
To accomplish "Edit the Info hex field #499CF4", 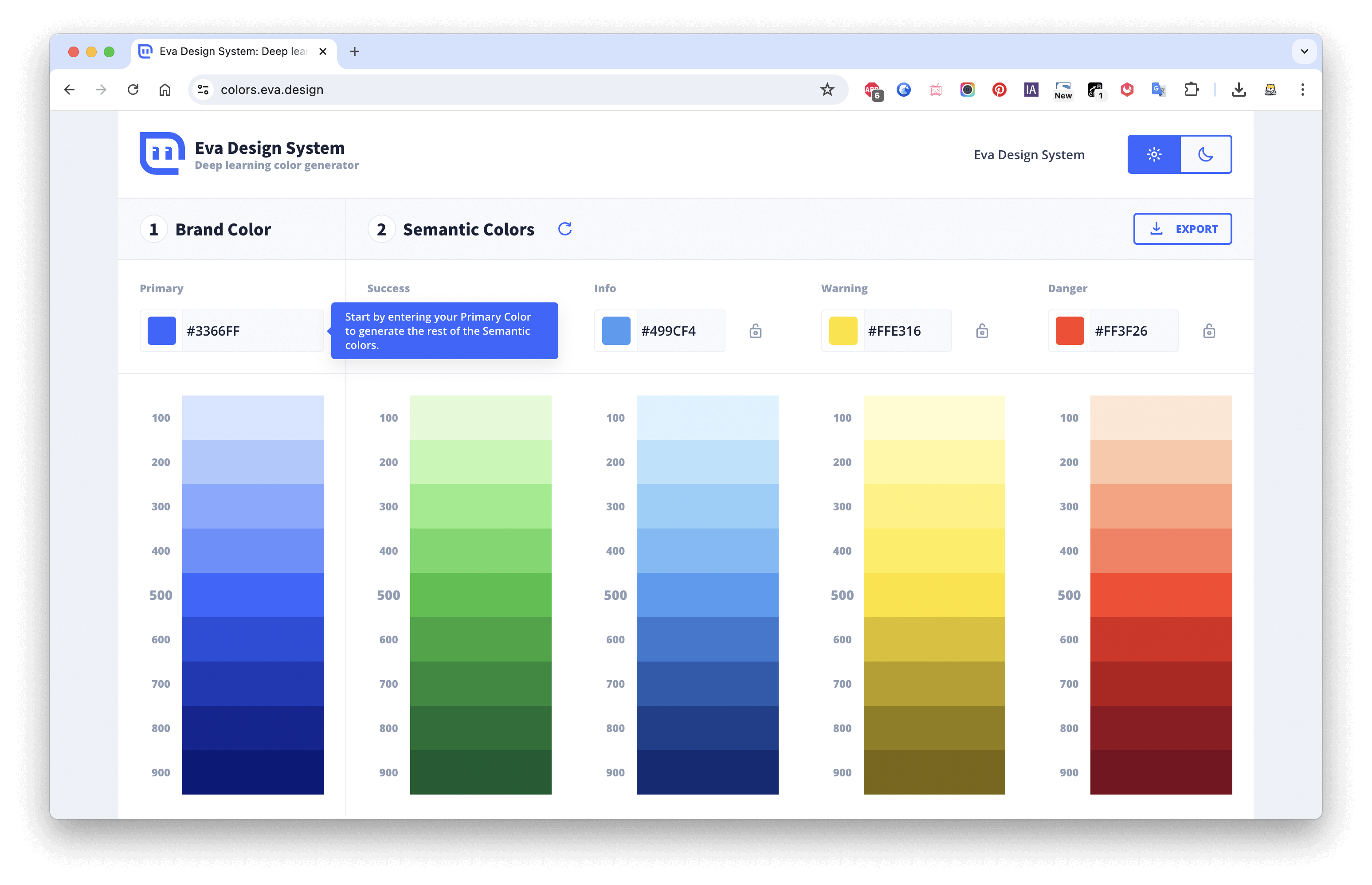I will [681, 331].
